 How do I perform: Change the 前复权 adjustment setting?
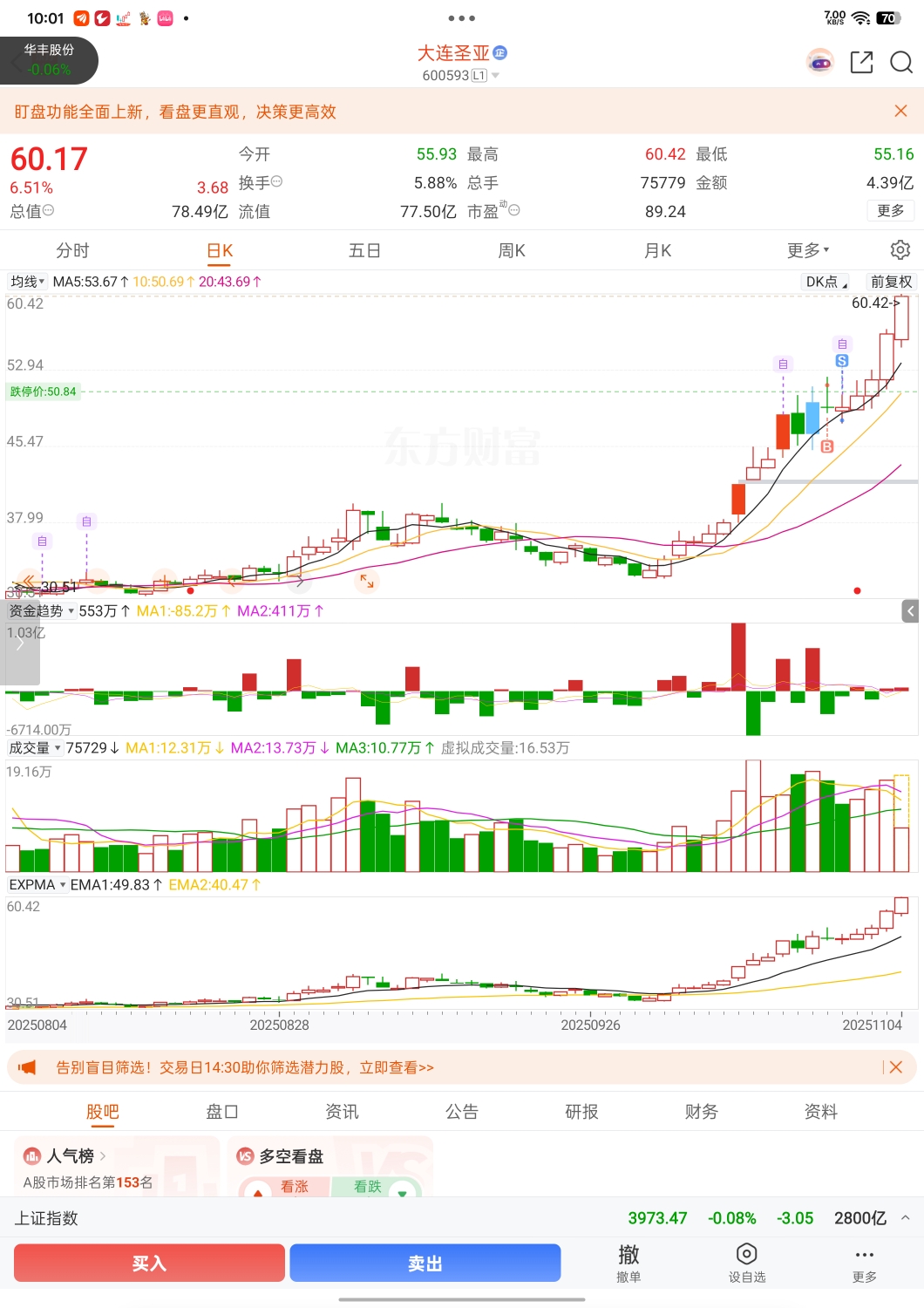point(891,282)
